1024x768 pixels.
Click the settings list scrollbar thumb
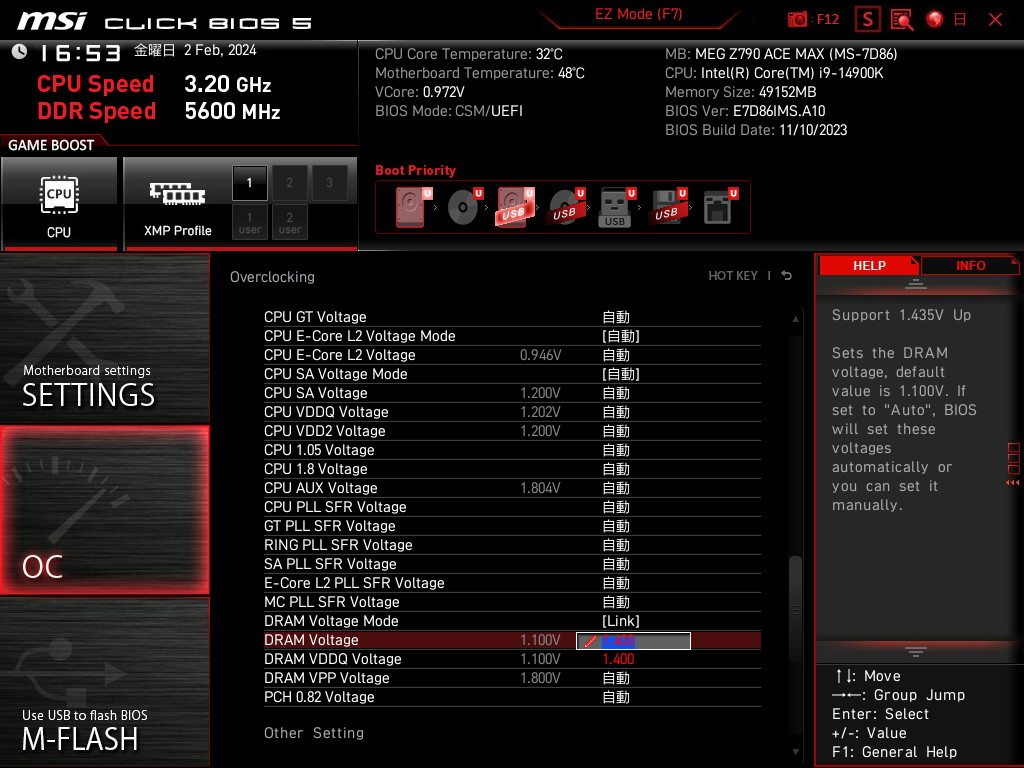point(795,609)
